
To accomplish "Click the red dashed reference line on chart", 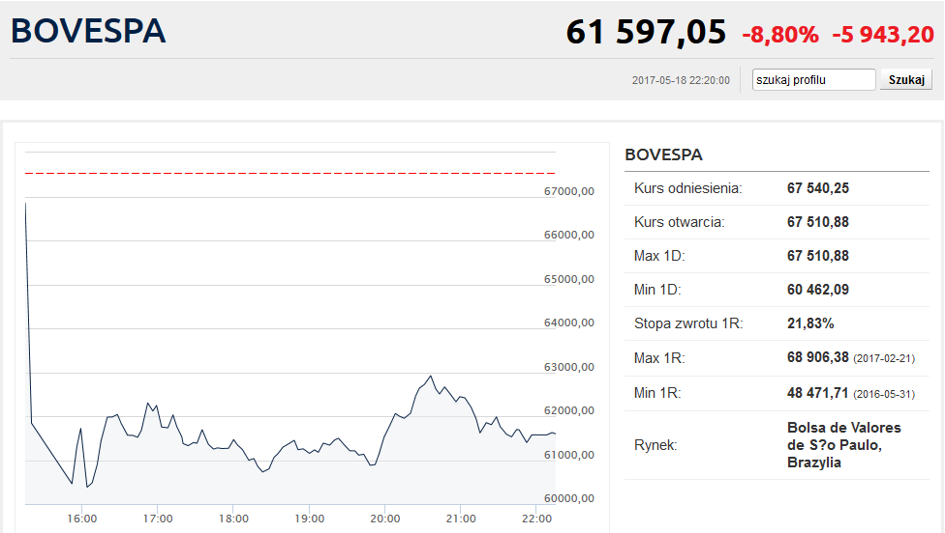I will [290, 173].
